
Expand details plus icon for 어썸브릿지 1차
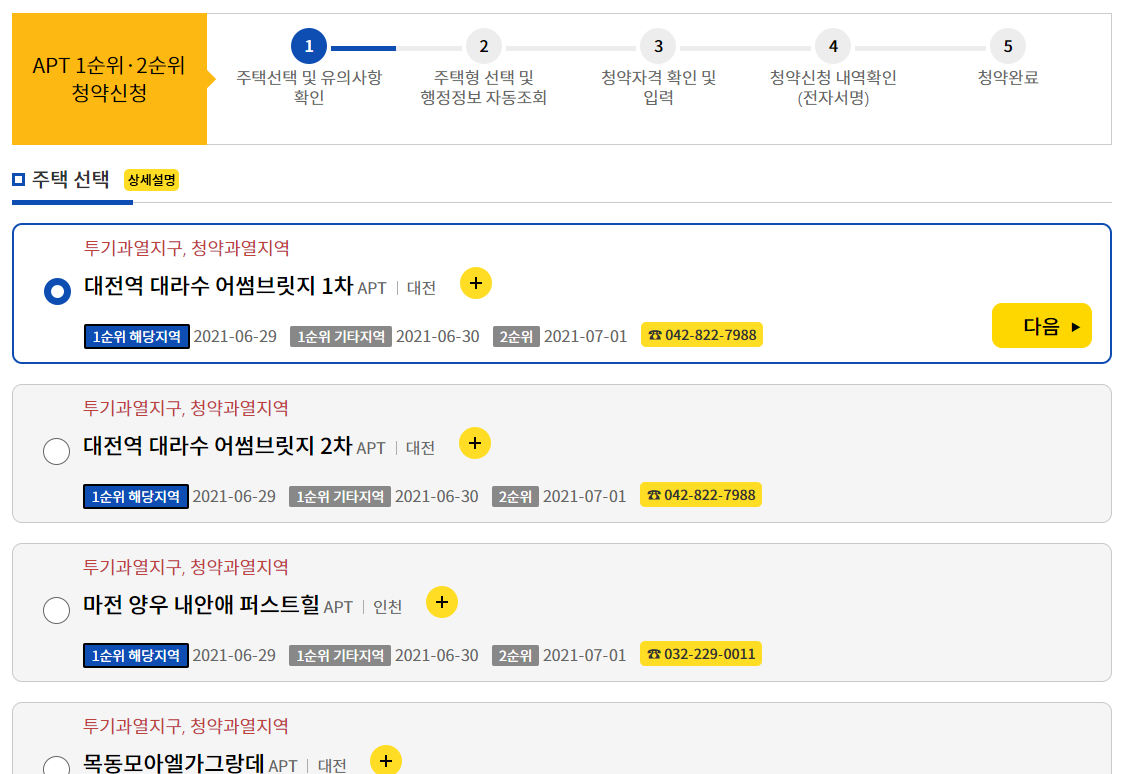[476, 283]
